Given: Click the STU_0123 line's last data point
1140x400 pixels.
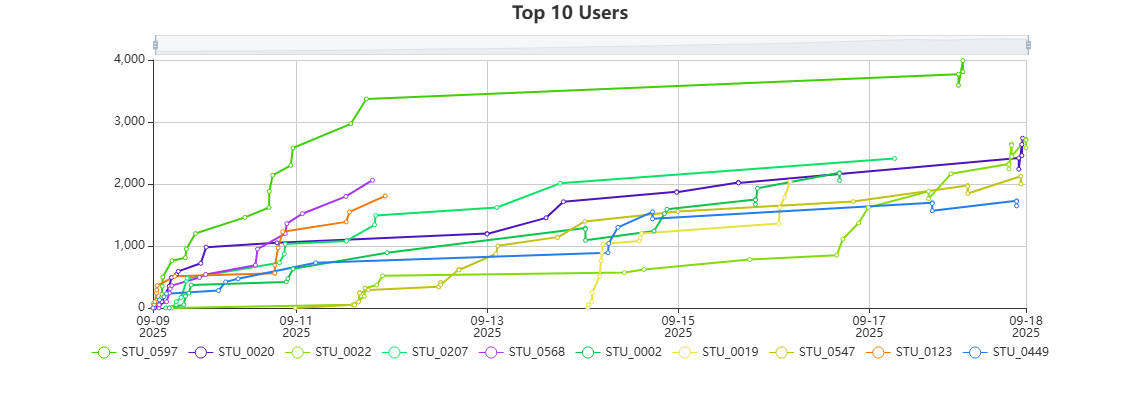Looking at the screenshot, I should pyautogui.click(x=385, y=196).
